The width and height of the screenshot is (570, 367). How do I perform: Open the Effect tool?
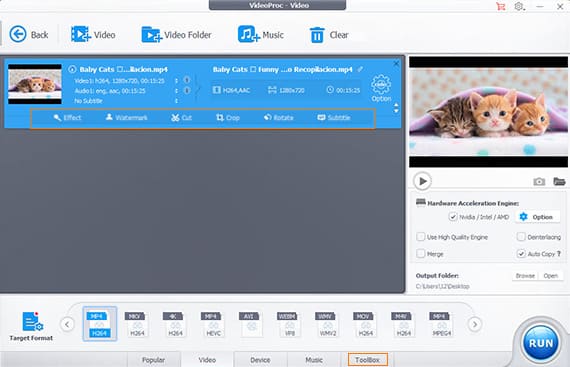pos(68,118)
